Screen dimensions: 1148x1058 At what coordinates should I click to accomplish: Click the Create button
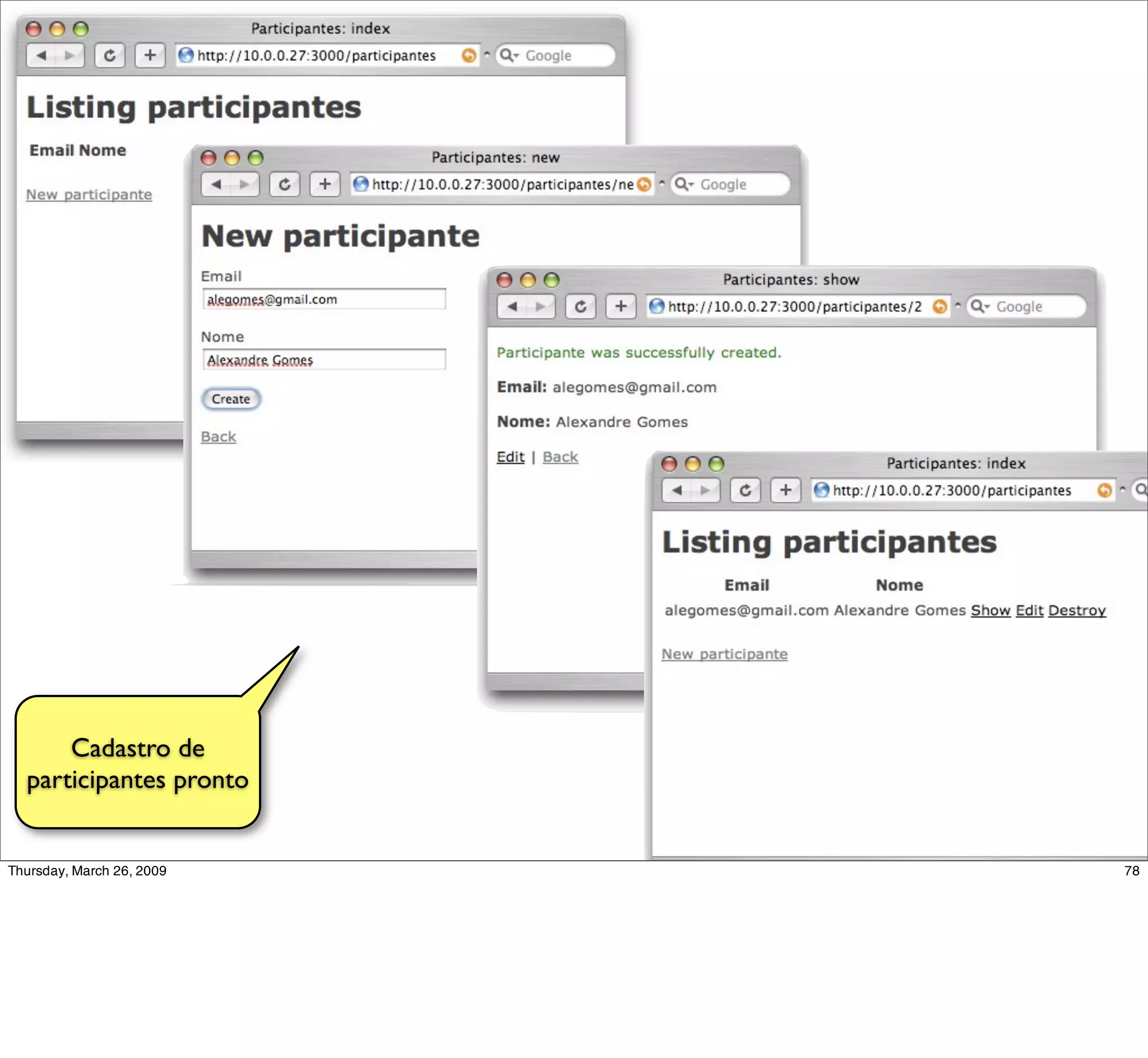coord(231,399)
